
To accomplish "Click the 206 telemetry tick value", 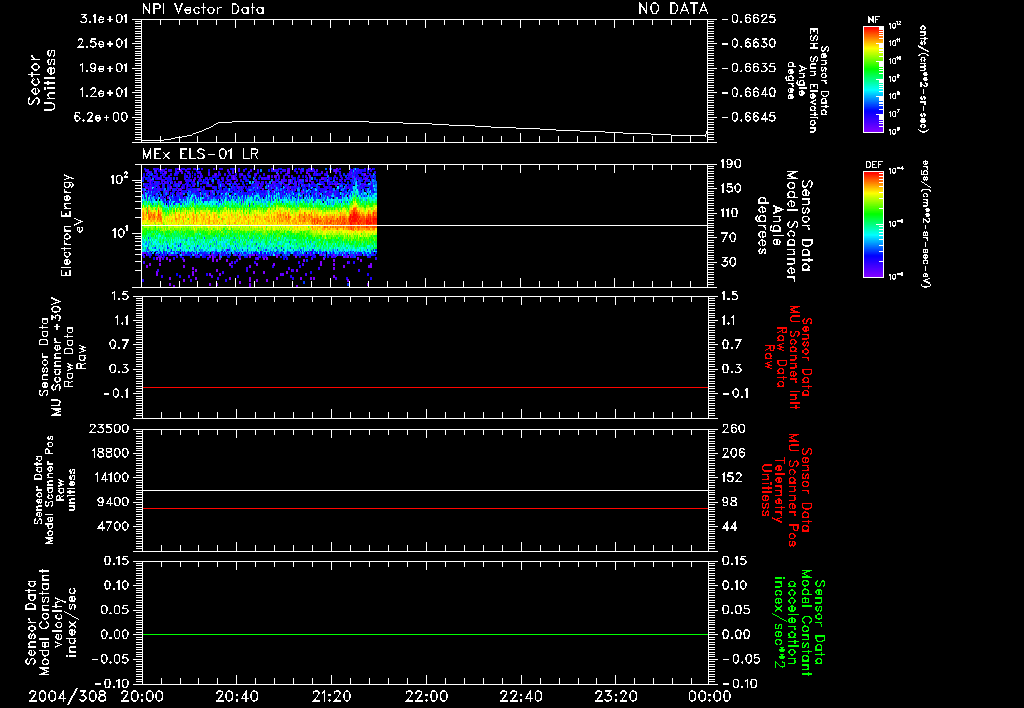I will point(732,453).
